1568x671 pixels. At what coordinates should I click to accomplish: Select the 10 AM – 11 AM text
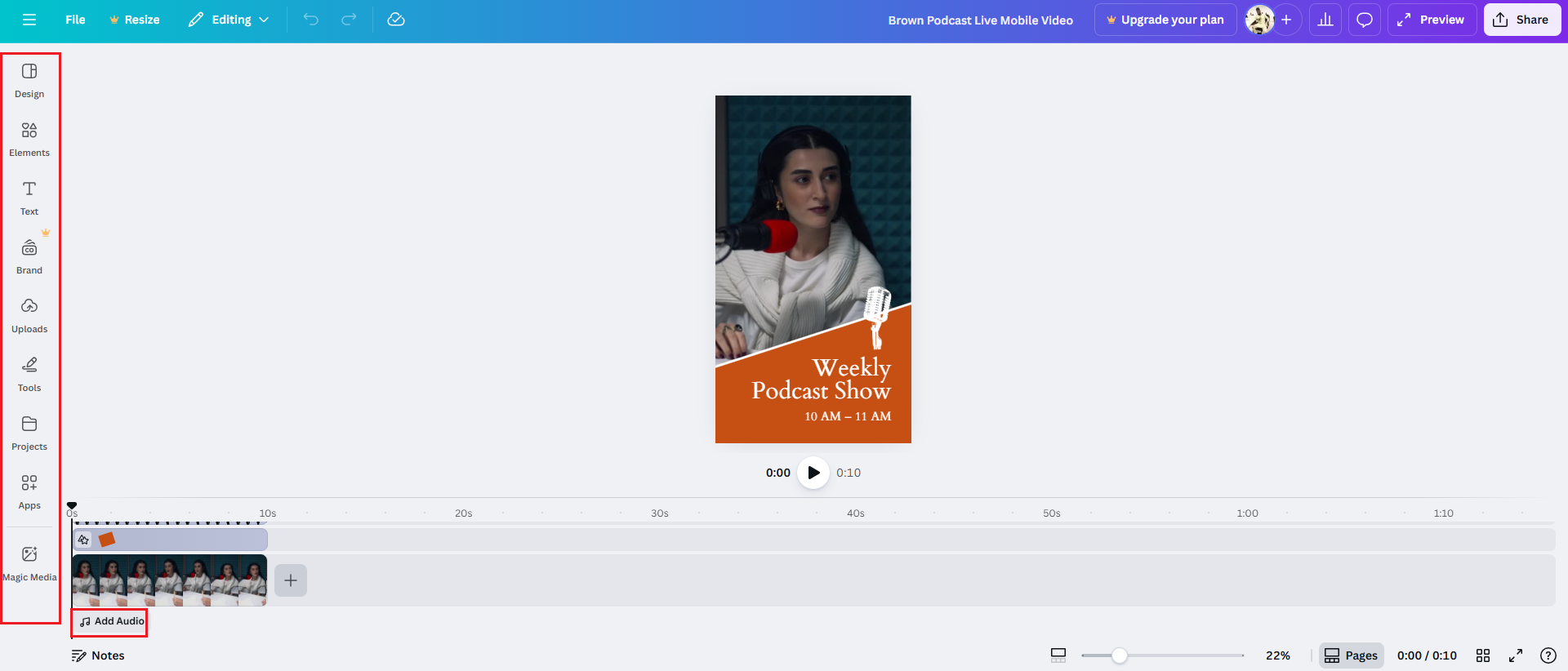coord(848,416)
